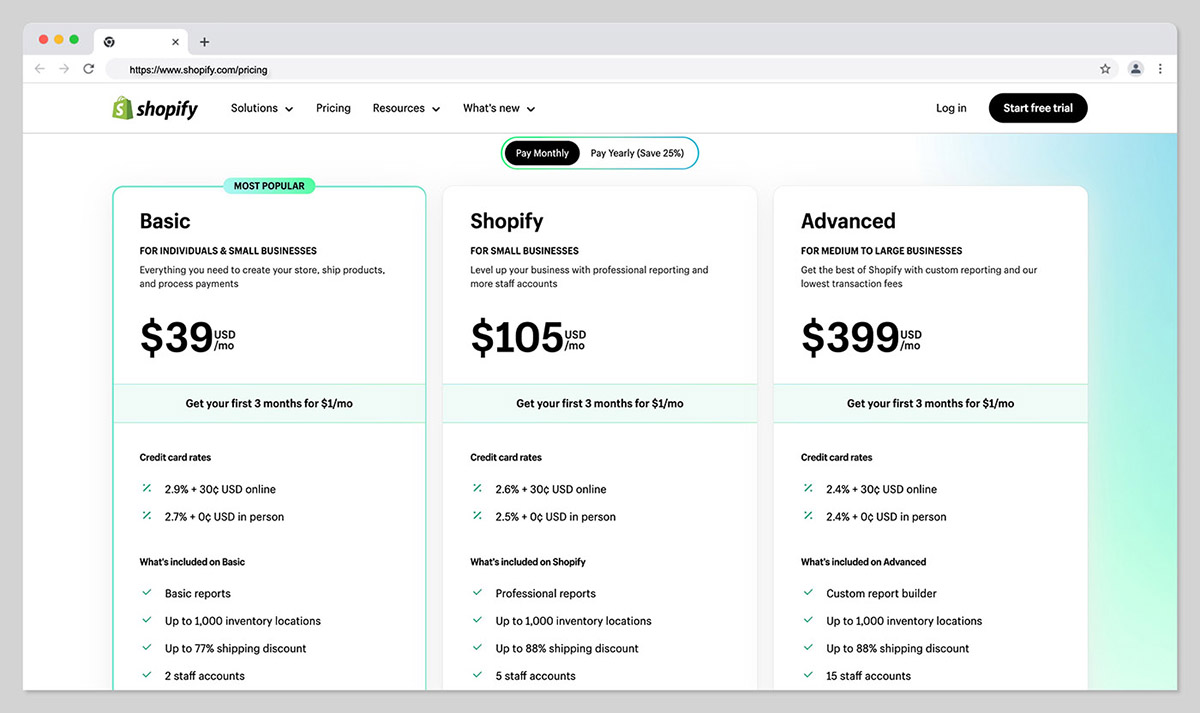Viewport: 1200px width, 713px height.
Task: Open the Log in link
Action: coord(950,107)
